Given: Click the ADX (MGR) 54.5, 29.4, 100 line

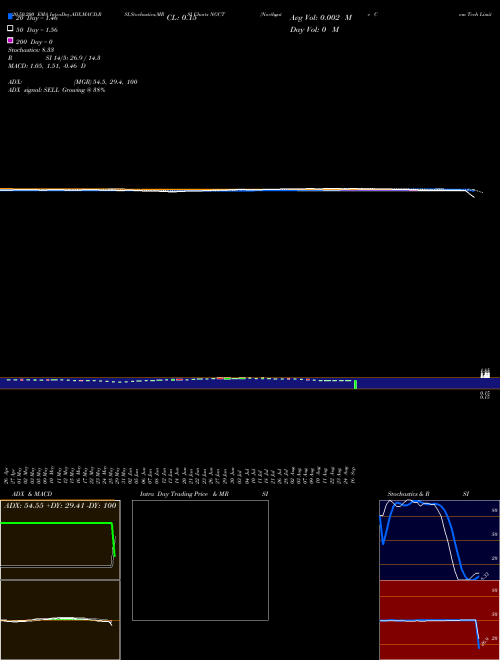Looking at the screenshot, I should [72, 82].
